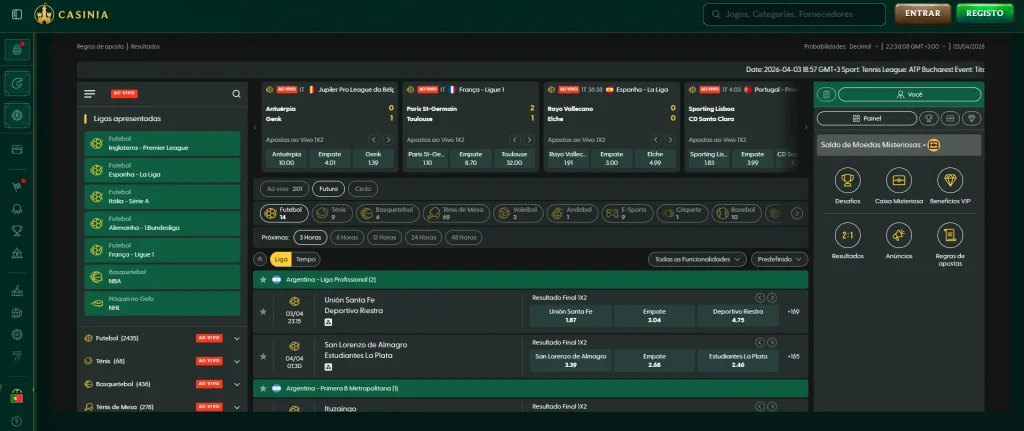Switch sorting to Liga

(x=281, y=259)
